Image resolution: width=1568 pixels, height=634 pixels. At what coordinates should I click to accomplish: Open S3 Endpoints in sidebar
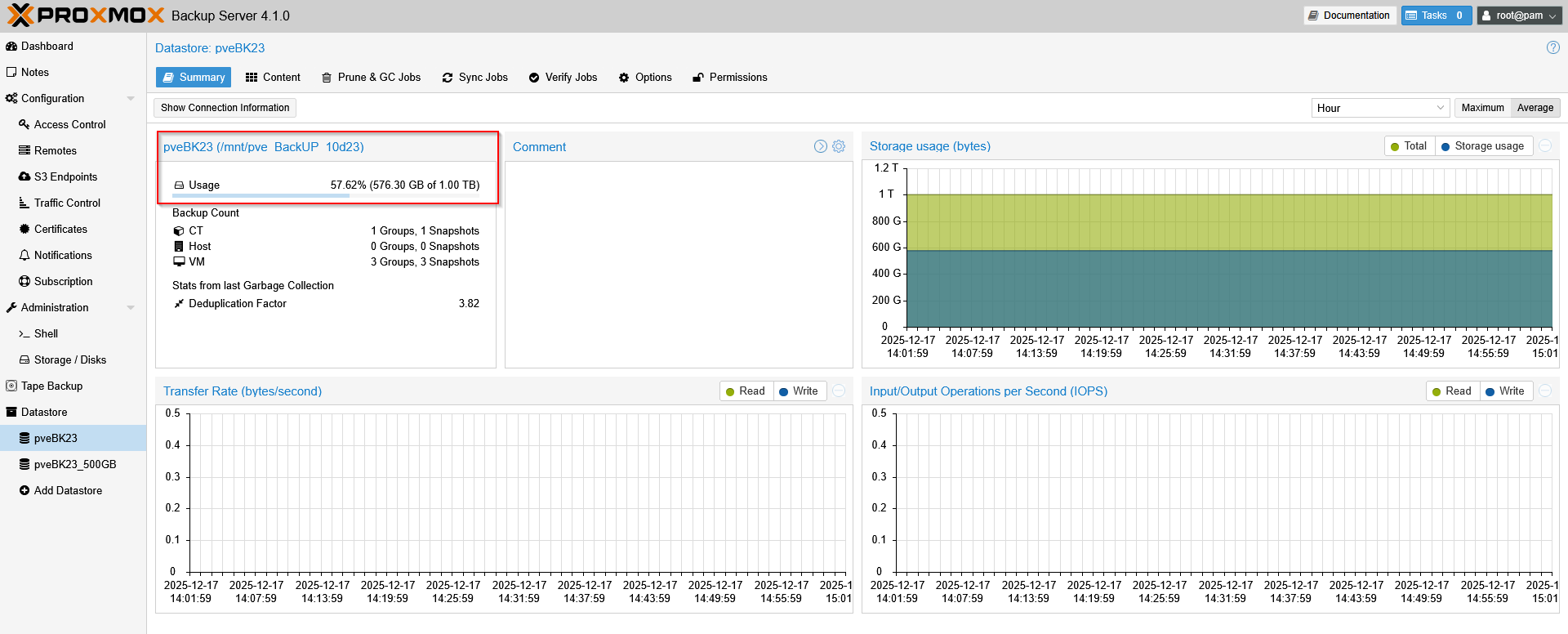pyautogui.click(x=65, y=176)
